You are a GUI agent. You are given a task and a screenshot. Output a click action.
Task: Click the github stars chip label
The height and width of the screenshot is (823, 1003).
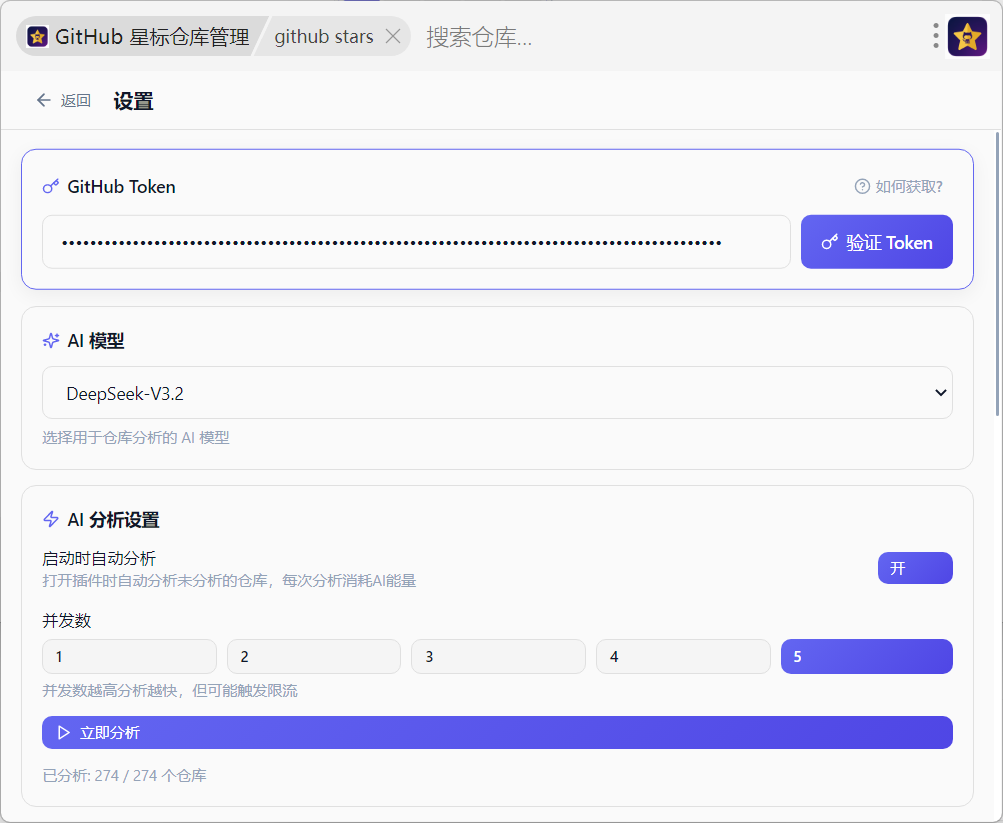tap(324, 36)
